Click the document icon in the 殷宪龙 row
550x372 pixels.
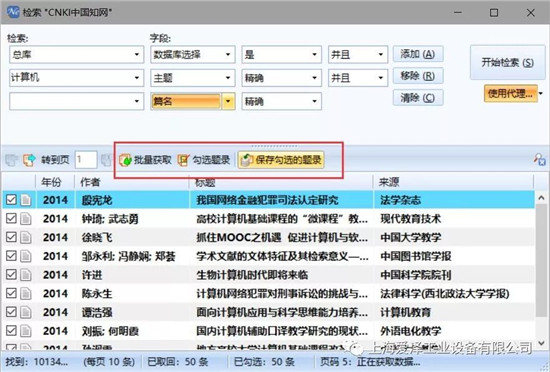(26, 200)
